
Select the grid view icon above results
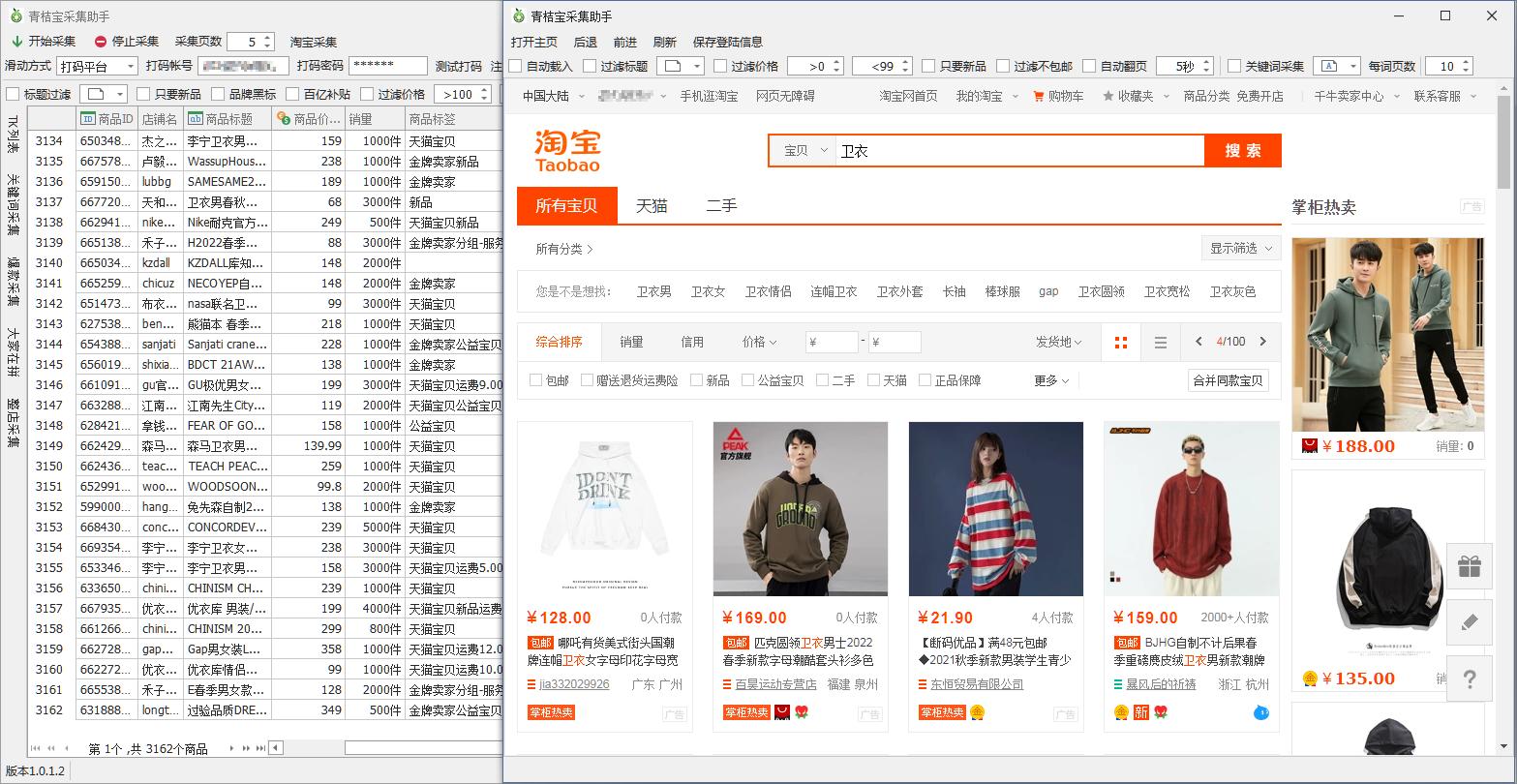tap(1121, 342)
